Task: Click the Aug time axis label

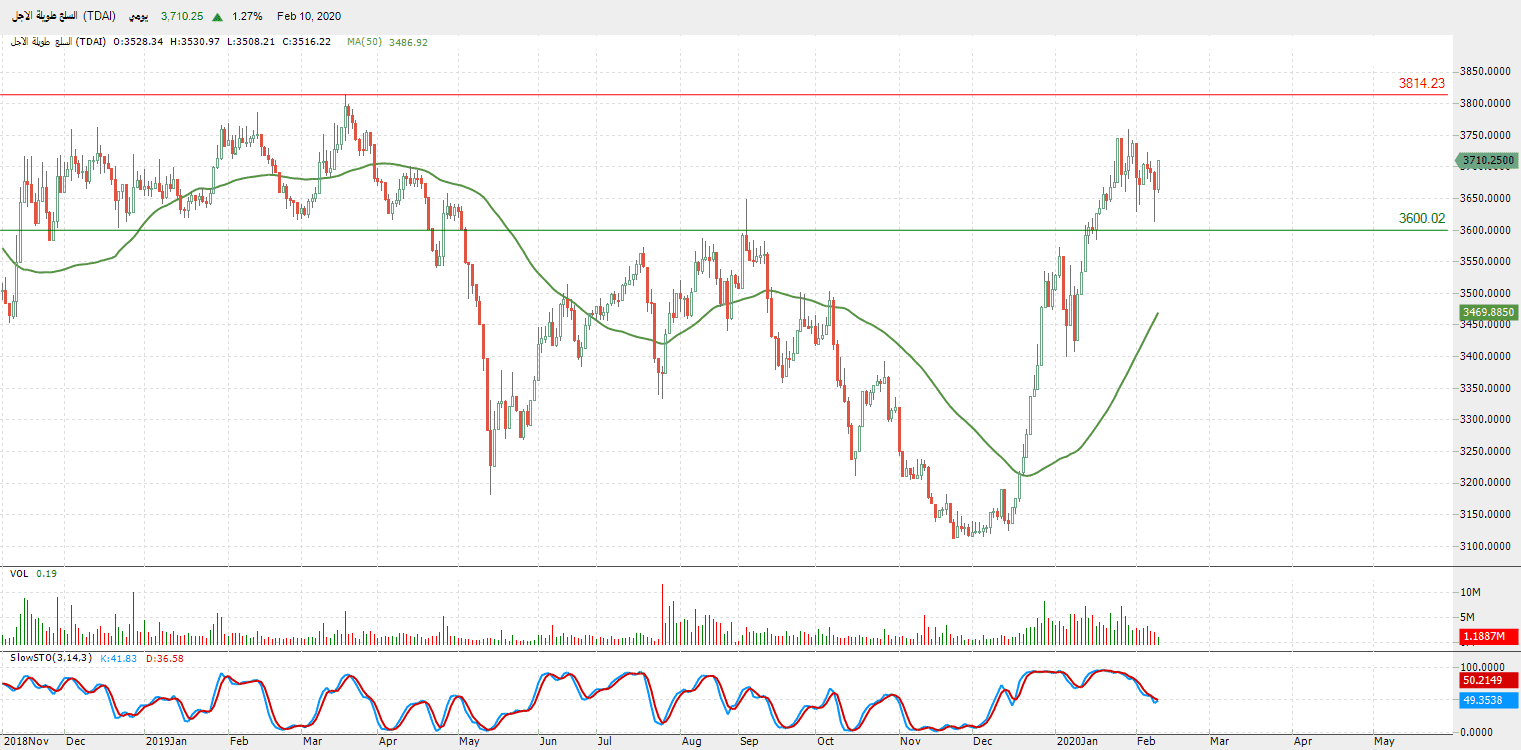Action: [690, 741]
